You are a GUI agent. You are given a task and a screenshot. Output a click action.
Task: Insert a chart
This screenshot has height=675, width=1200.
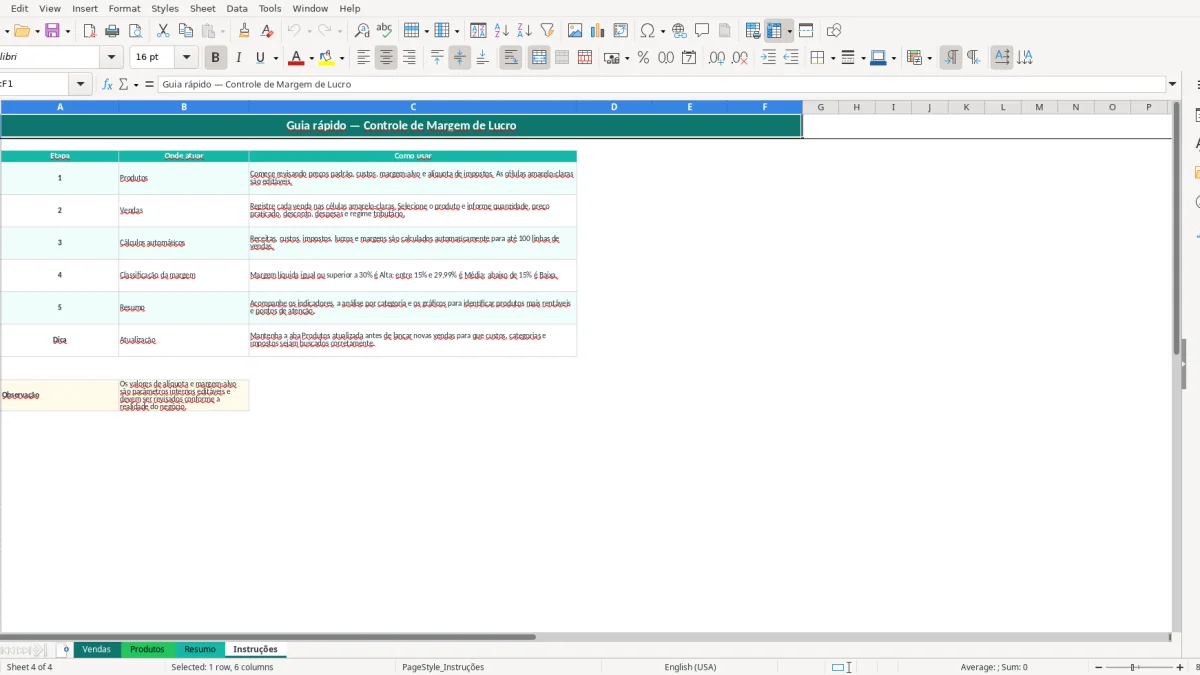tap(598, 31)
